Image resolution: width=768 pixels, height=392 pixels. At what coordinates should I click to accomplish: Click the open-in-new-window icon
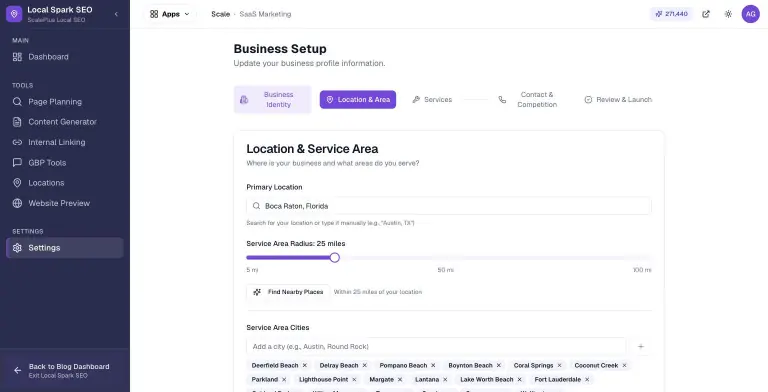pos(706,14)
